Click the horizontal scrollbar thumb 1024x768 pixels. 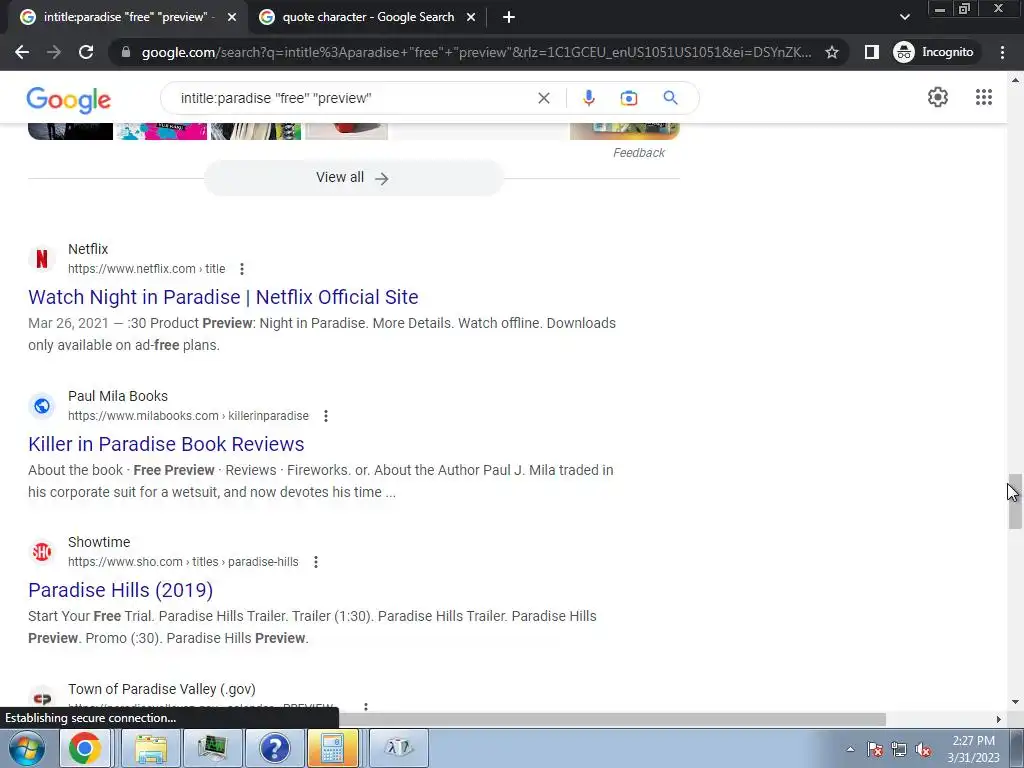[612, 719]
